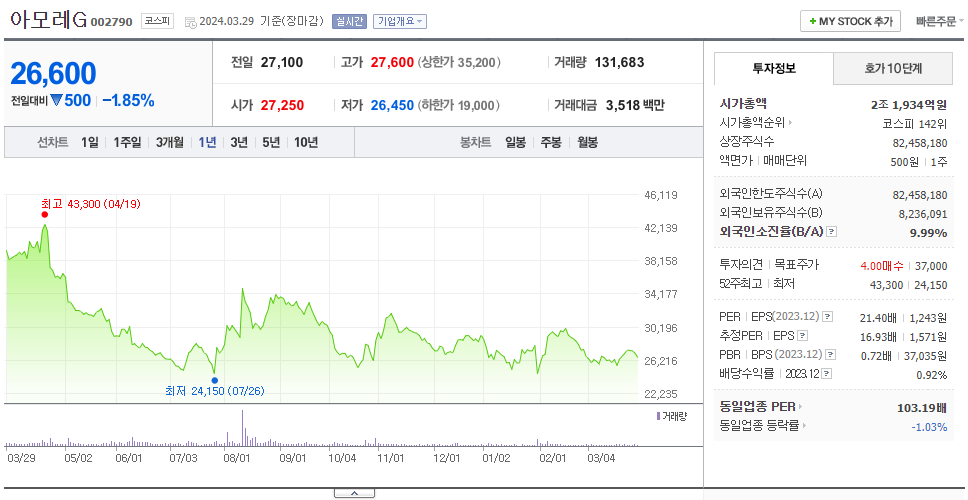Select the 1일 line chart period
The height and width of the screenshot is (500, 968).
click(x=90, y=143)
